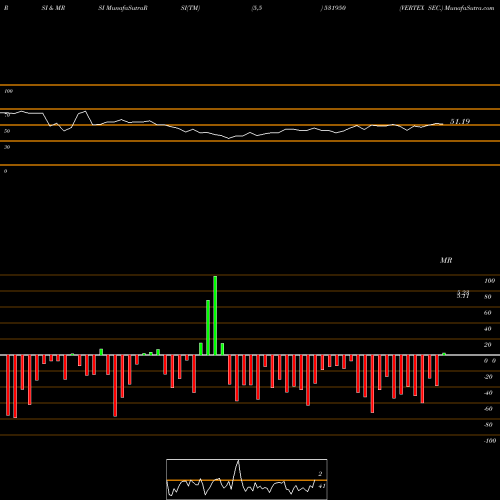Click the 41 value in the mini chart
This screenshot has height=500, width=500.
321,486
